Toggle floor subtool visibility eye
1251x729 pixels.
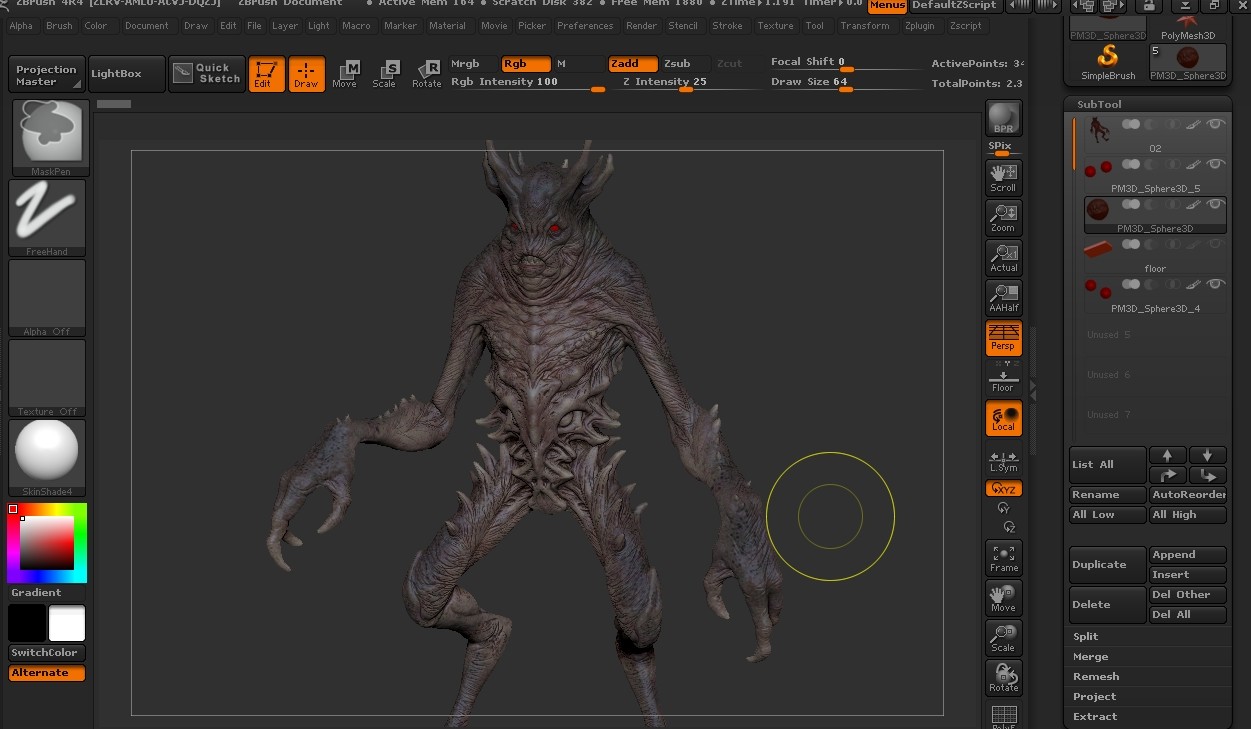point(1215,244)
